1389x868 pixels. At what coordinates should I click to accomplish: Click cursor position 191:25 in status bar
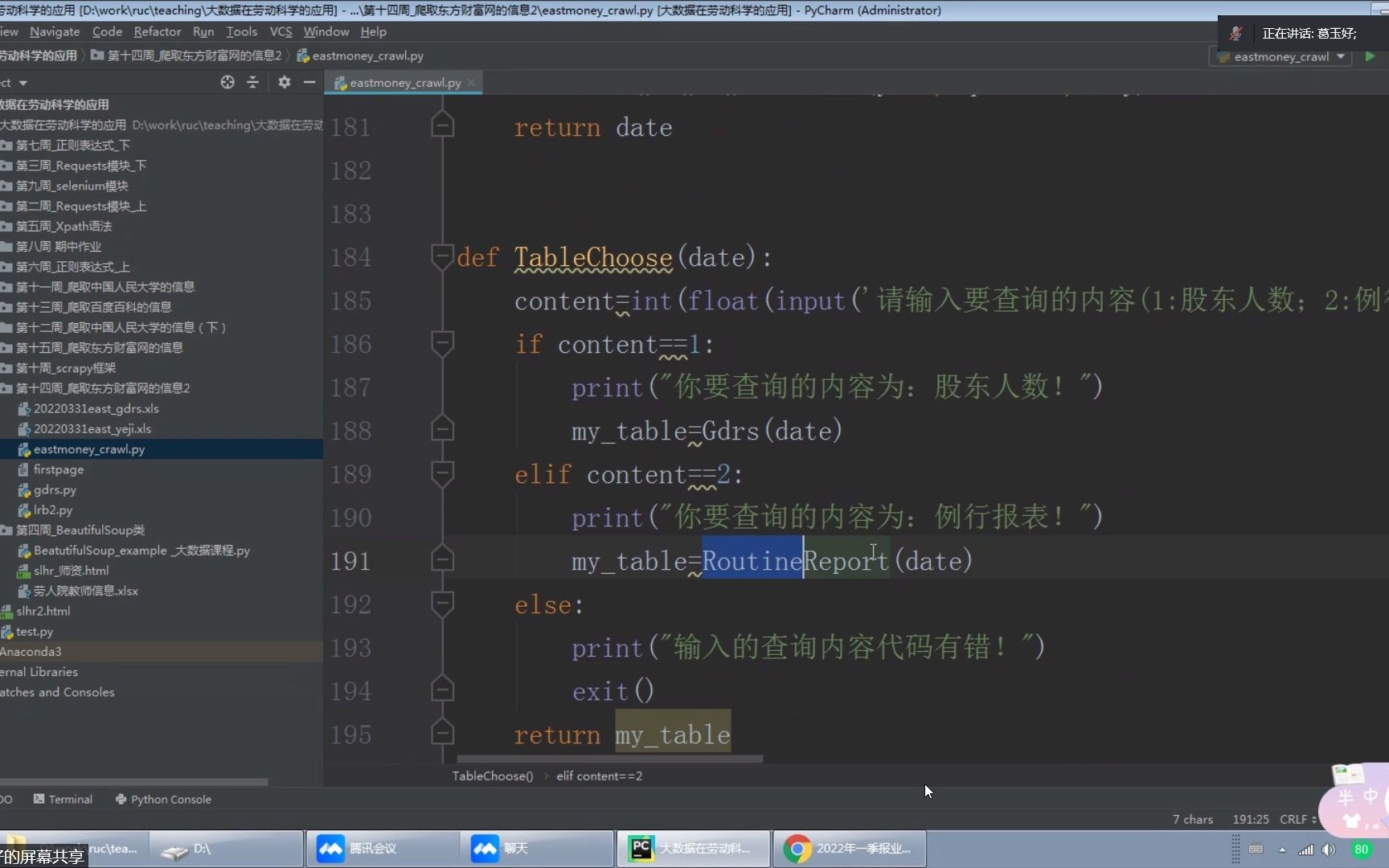pyautogui.click(x=1251, y=819)
